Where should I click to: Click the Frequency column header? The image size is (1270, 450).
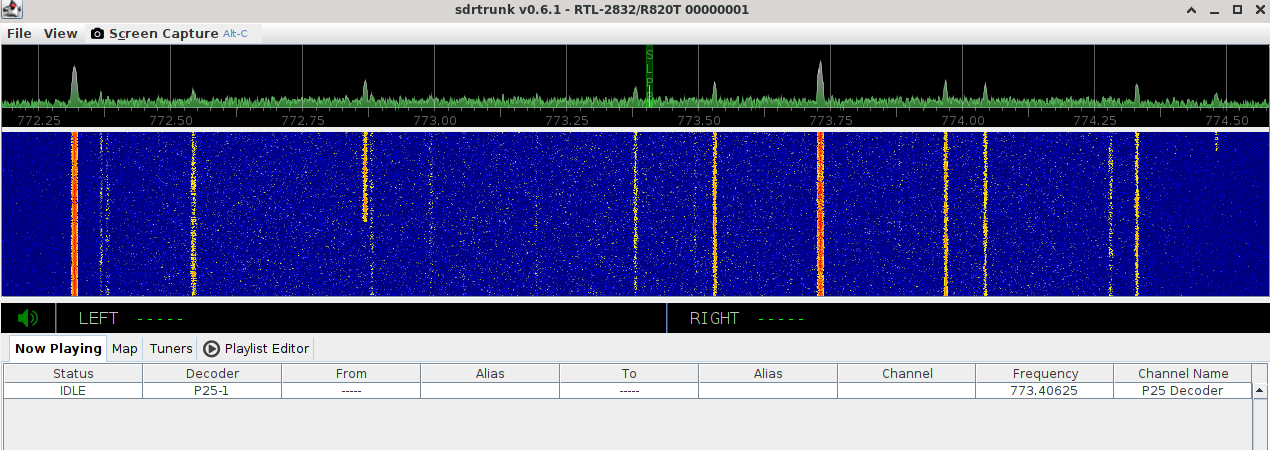tap(1045, 373)
